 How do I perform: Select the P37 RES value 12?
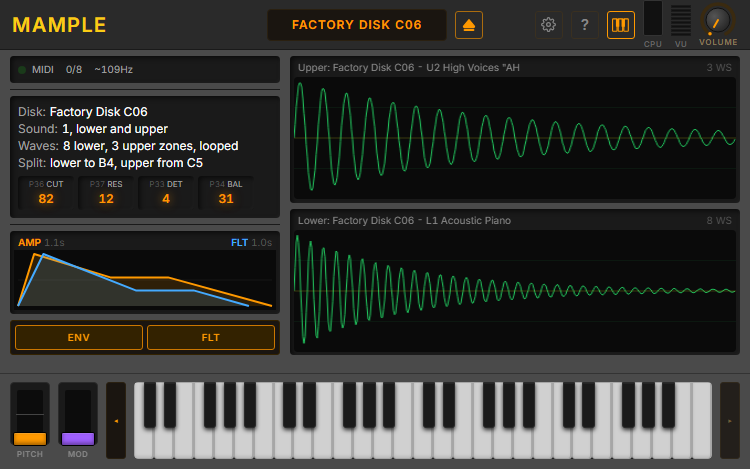[106, 199]
